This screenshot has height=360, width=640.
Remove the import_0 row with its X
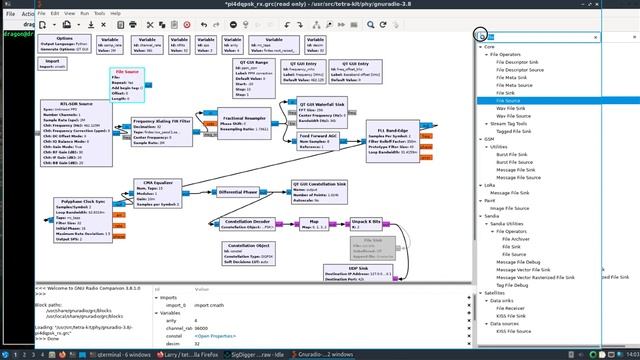tap(469, 305)
